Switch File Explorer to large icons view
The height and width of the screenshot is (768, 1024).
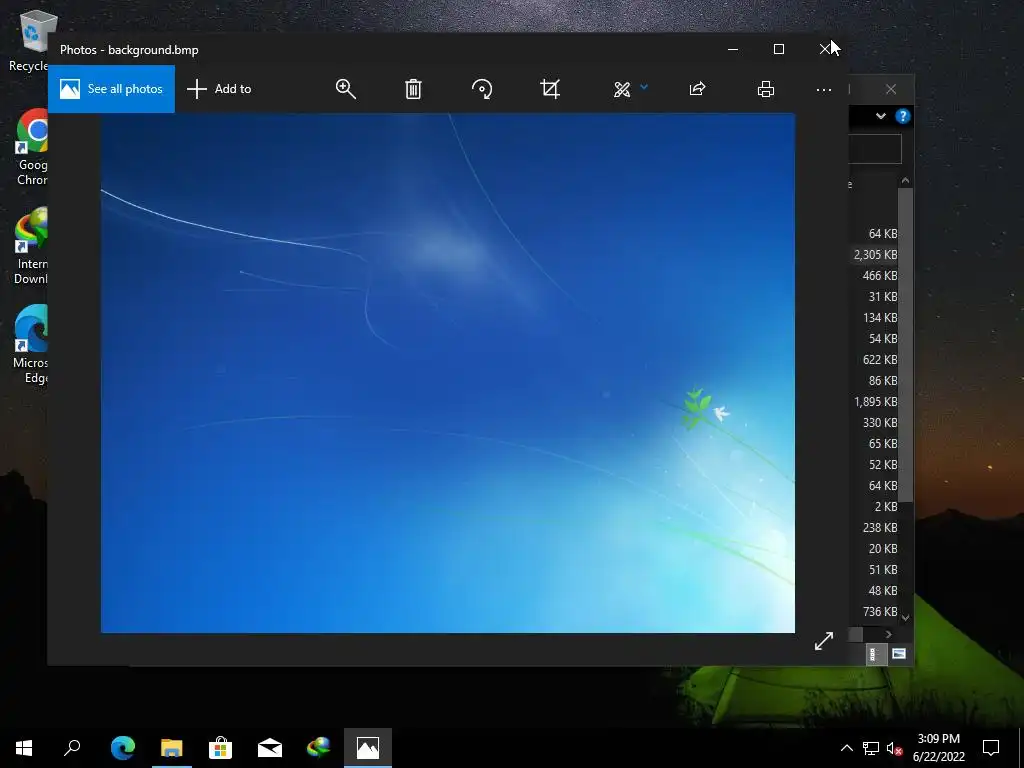899,654
